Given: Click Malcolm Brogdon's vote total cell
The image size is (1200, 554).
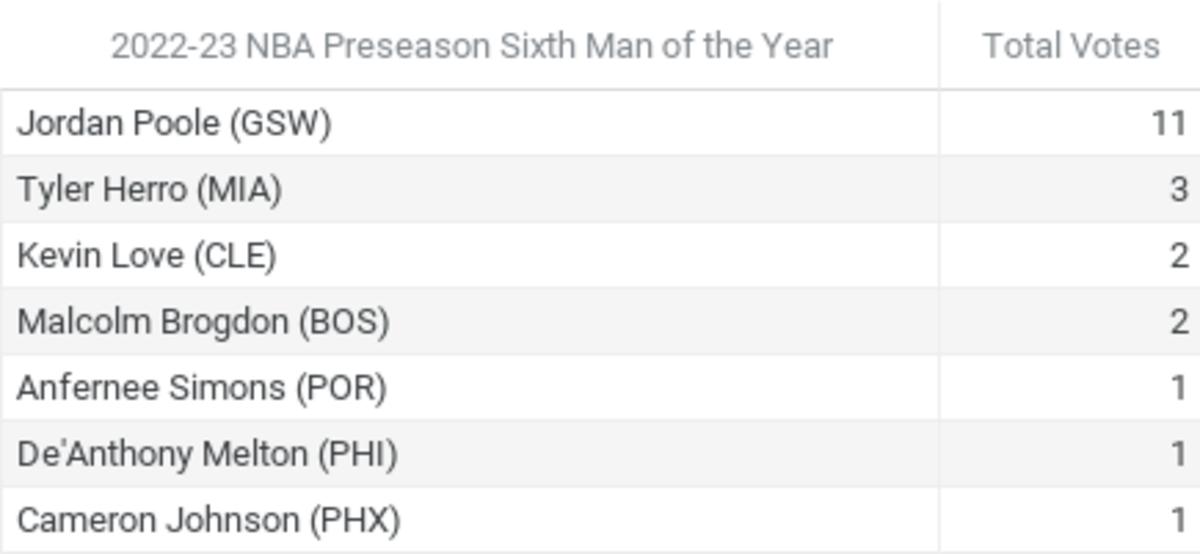Looking at the screenshot, I should pyautogui.click(x=1178, y=321).
